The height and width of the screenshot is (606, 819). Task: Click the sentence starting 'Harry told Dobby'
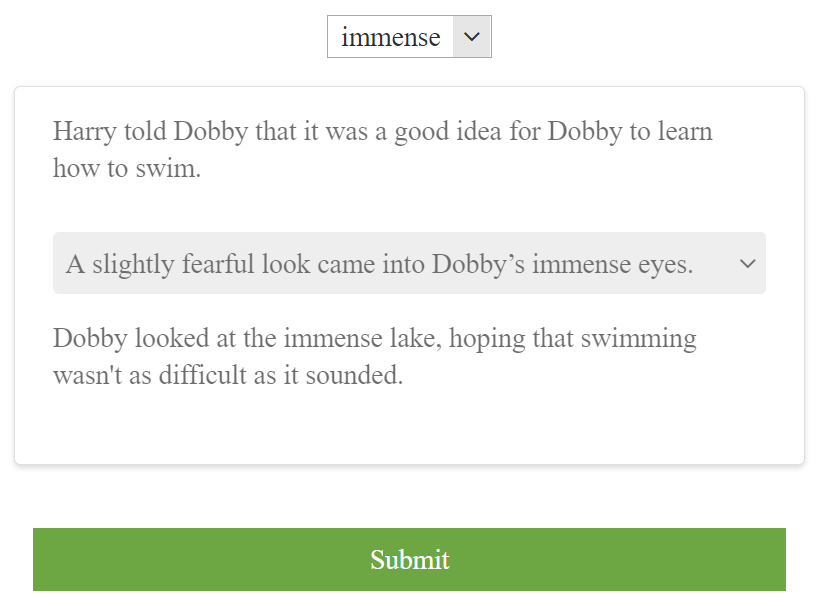click(382, 149)
